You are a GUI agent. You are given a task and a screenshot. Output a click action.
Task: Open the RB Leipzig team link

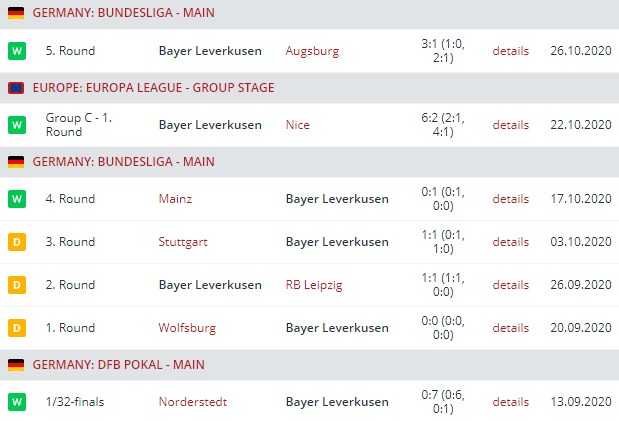point(313,285)
